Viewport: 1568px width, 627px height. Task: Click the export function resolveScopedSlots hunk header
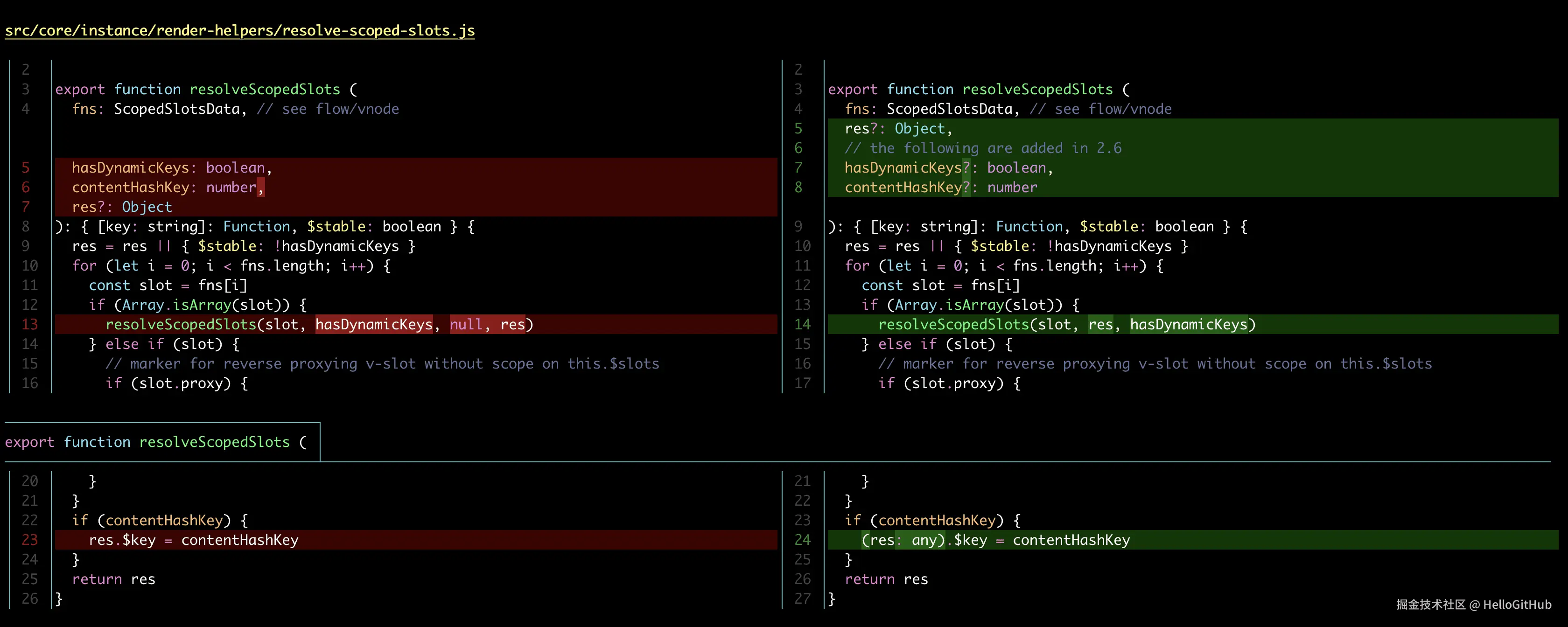pyautogui.click(x=156, y=442)
